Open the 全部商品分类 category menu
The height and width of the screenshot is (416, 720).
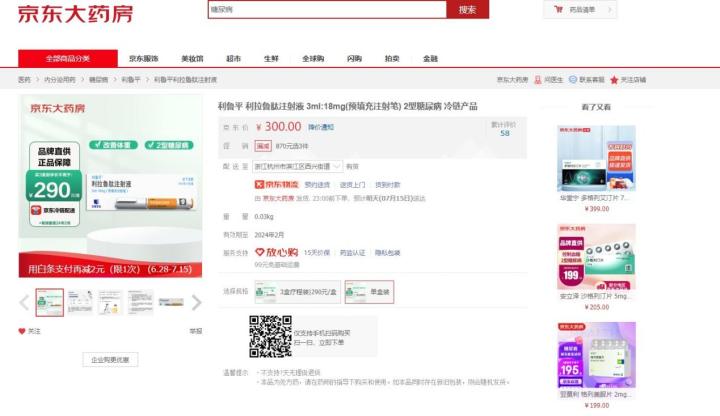pyautogui.click(x=68, y=58)
